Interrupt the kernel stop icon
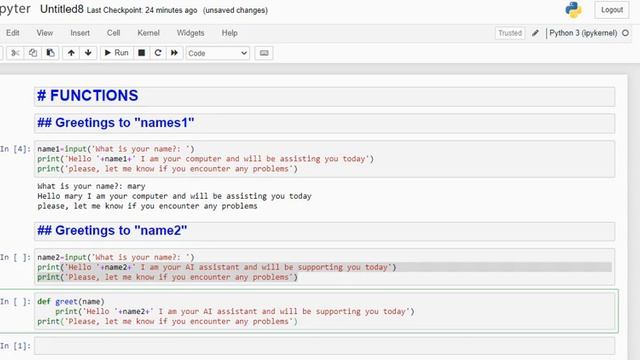640x360 pixels. tap(142, 53)
